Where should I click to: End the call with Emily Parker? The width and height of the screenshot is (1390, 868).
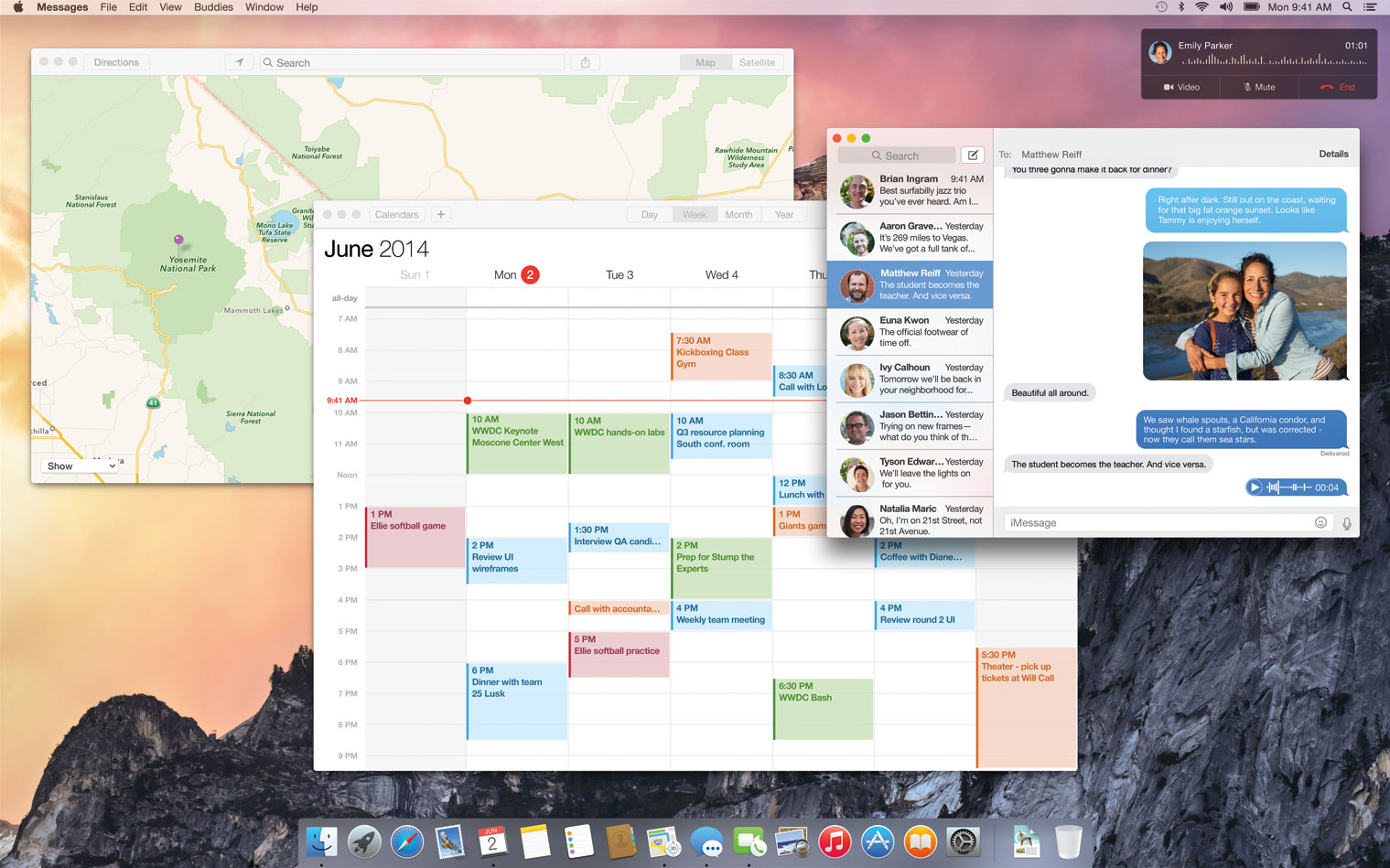(1337, 87)
